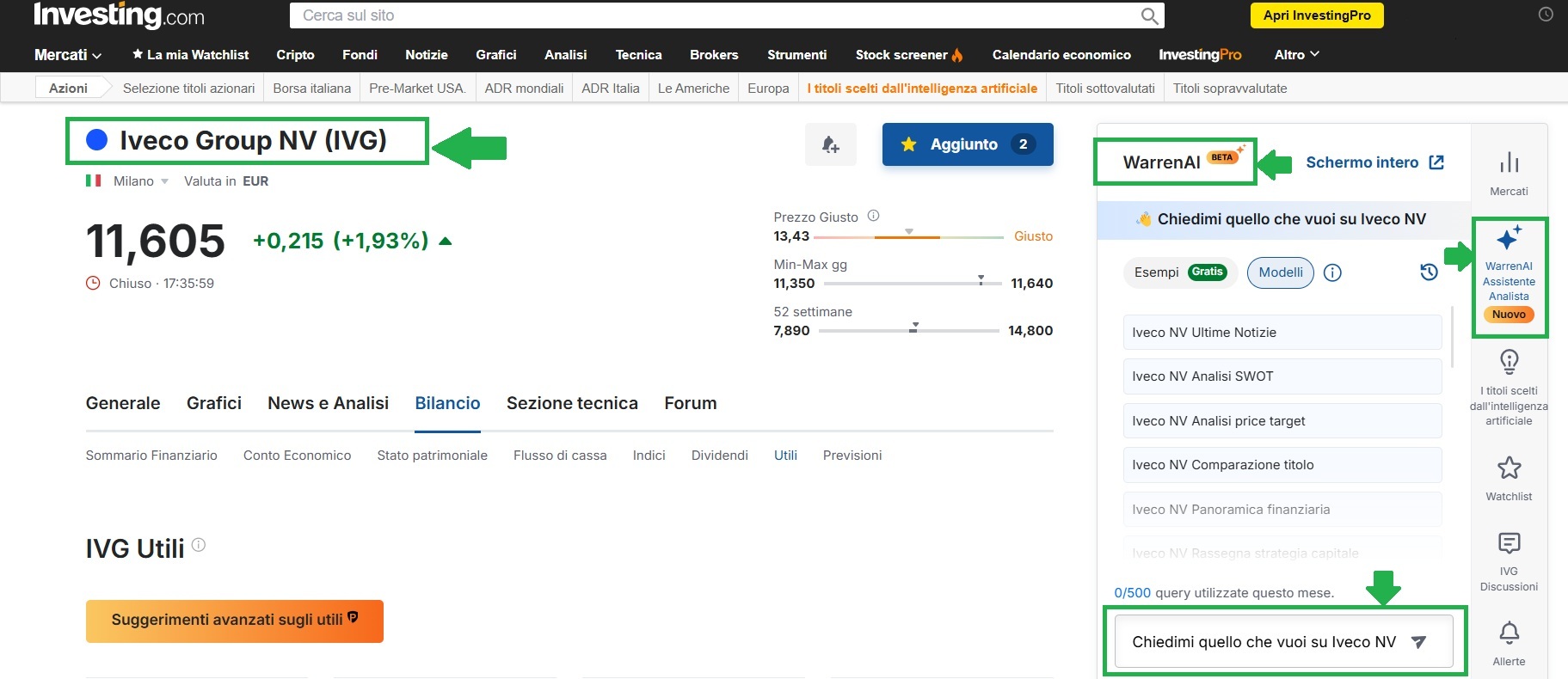Open the Calendario economico menu
The width and height of the screenshot is (1568, 679).
click(1061, 55)
